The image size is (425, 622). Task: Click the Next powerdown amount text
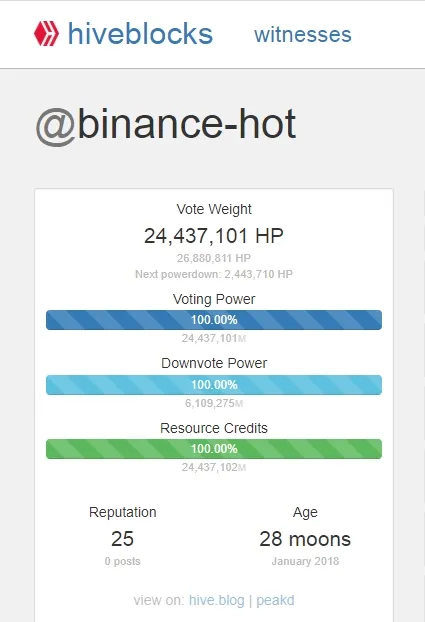(x=214, y=274)
